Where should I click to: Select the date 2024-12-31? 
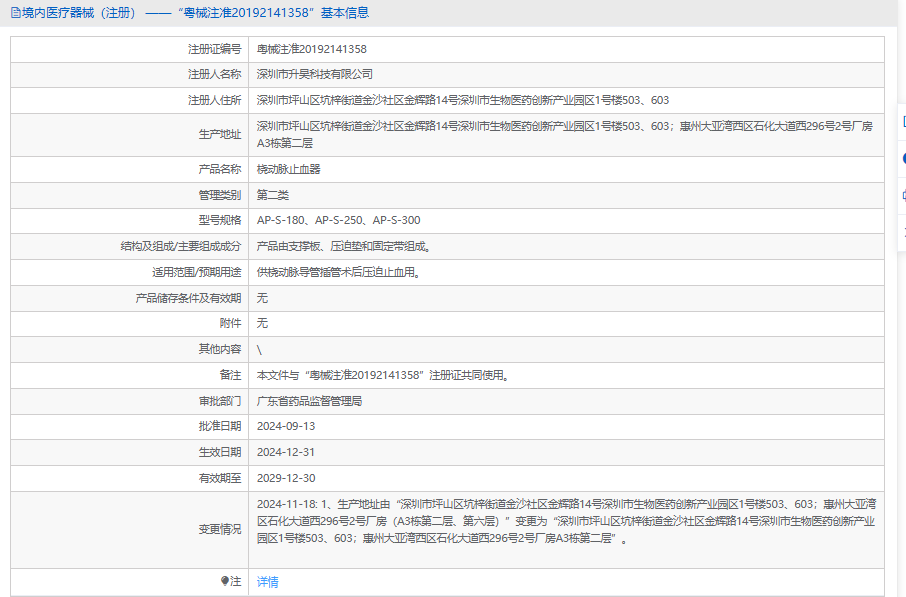(286, 452)
